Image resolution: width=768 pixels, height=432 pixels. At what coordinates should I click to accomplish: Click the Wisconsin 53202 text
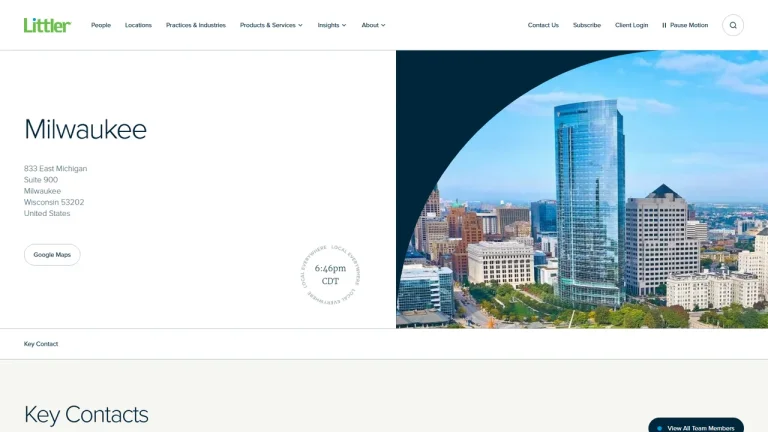[x=54, y=202]
